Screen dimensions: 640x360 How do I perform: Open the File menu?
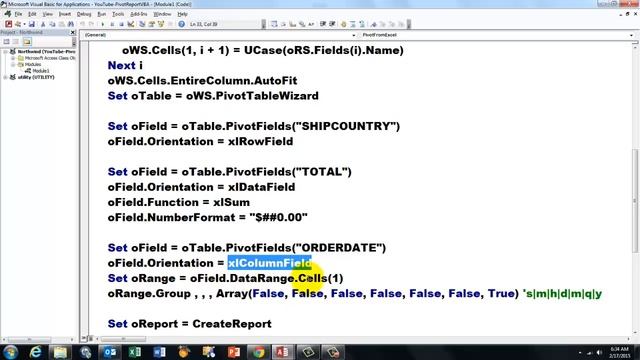pos(18,14)
